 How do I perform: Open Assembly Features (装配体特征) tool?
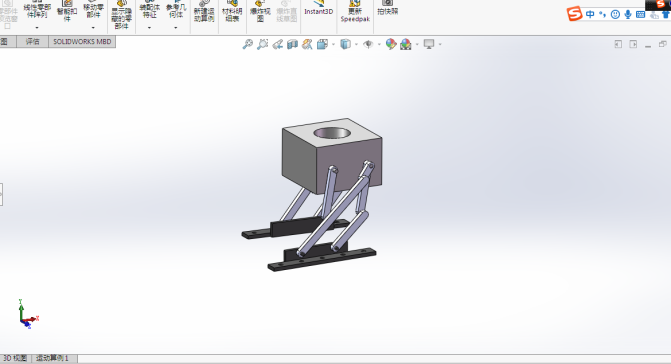(x=149, y=9)
